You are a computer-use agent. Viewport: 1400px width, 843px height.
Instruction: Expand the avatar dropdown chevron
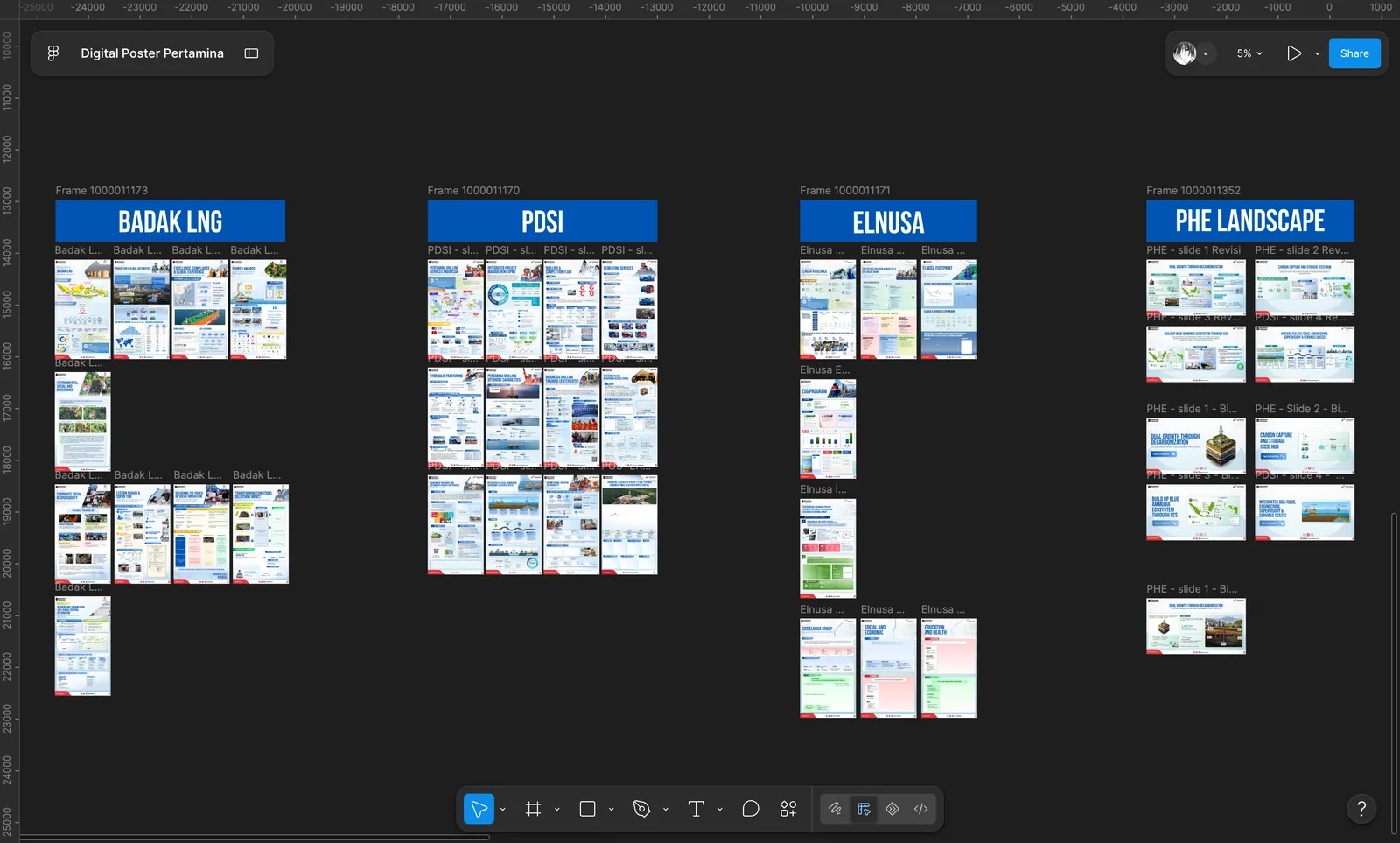(1206, 54)
